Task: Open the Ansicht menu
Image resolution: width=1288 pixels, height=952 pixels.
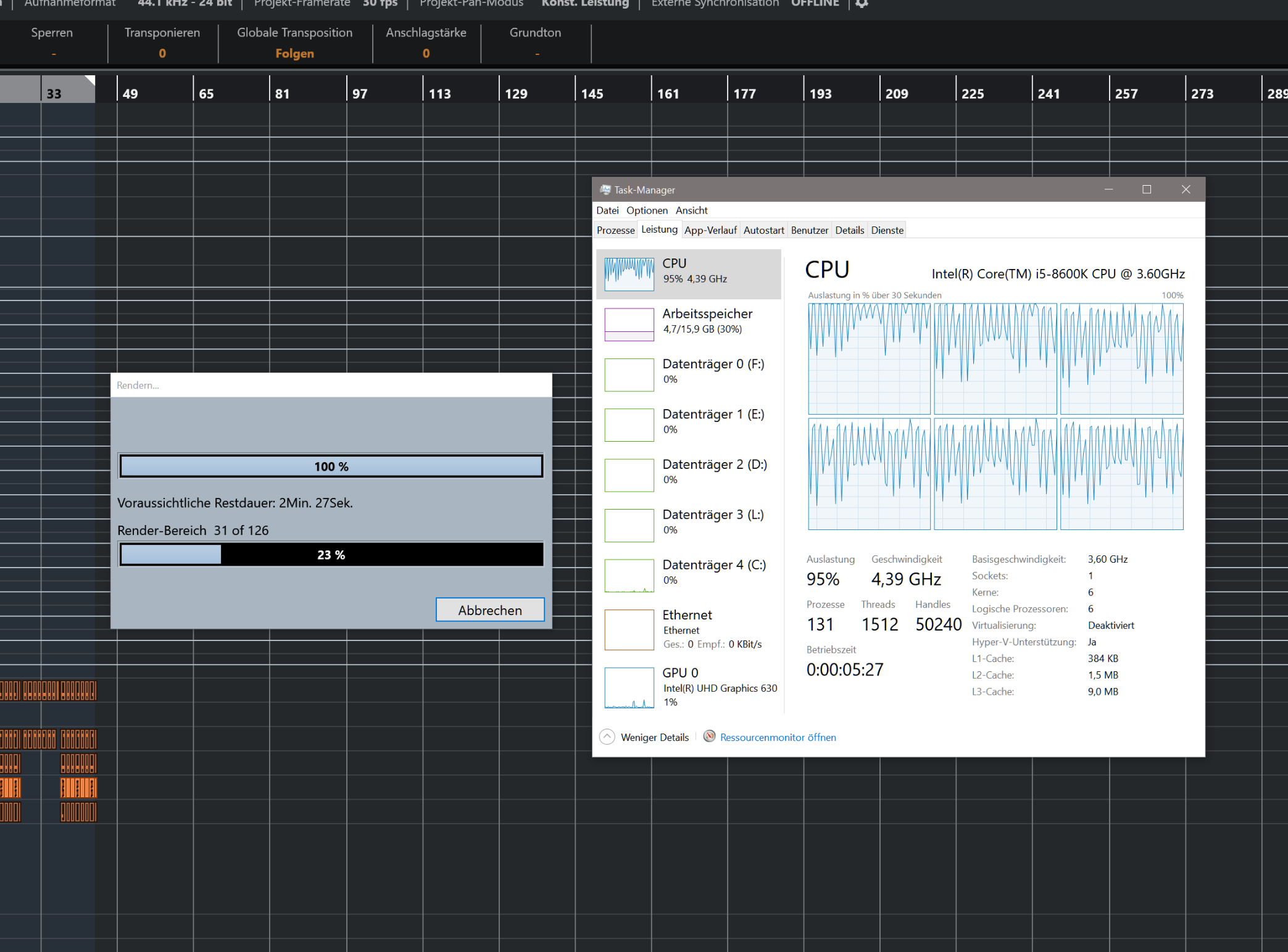Action: [x=691, y=210]
